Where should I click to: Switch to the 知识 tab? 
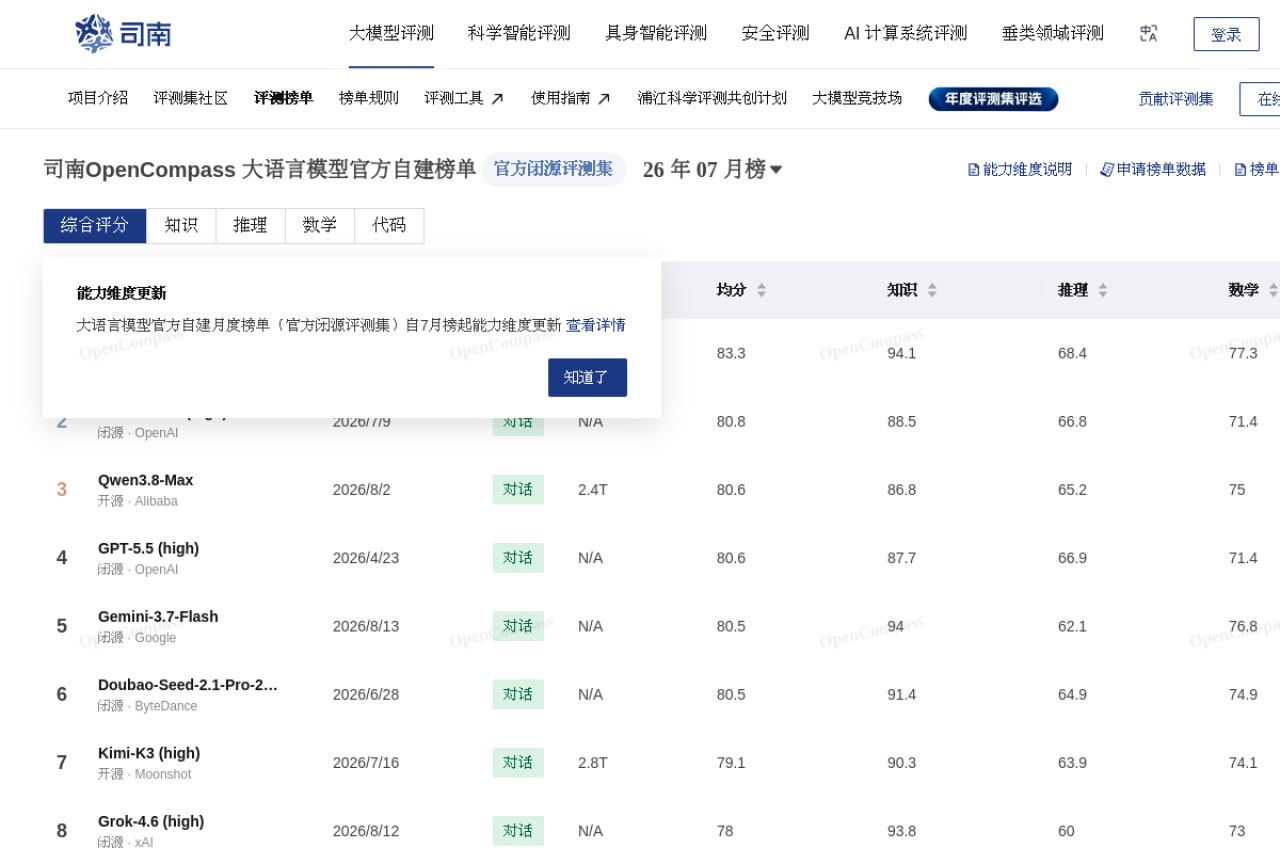pyautogui.click(x=181, y=226)
